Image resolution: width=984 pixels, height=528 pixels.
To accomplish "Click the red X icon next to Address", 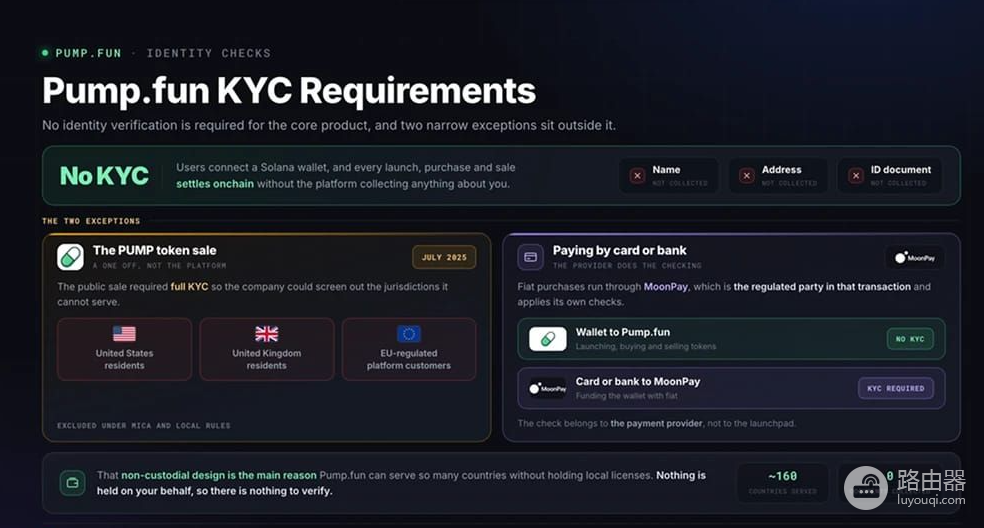I will (x=747, y=176).
